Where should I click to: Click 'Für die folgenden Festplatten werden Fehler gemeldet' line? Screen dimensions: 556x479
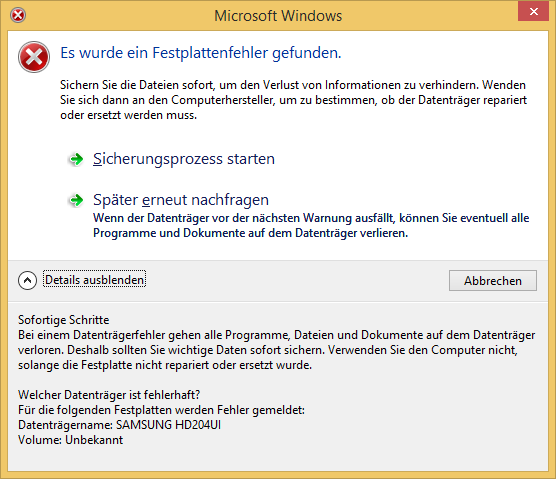(161, 410)
